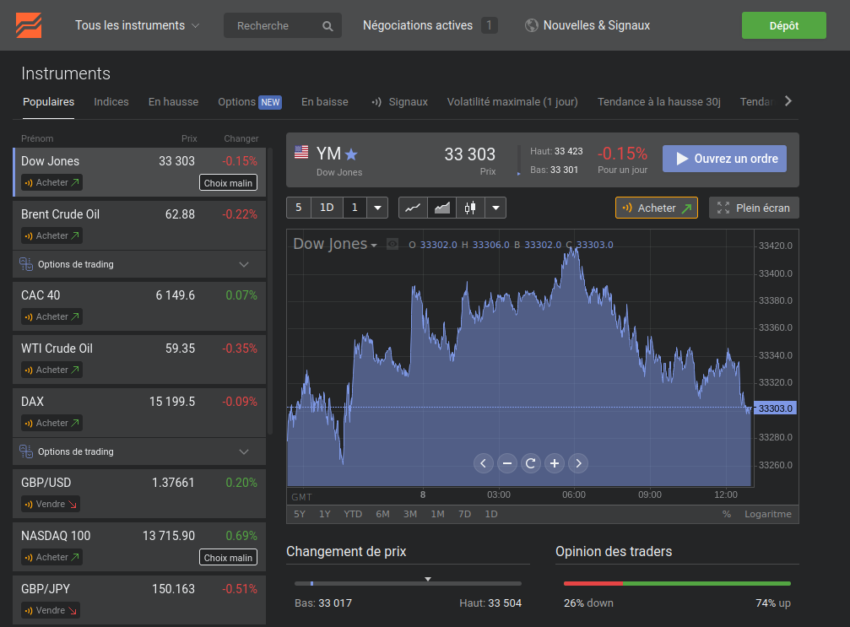Screen dimensions: 850x627
Task: Toggle the star to favorite YM Dow Jones
Action: (350, 153)
